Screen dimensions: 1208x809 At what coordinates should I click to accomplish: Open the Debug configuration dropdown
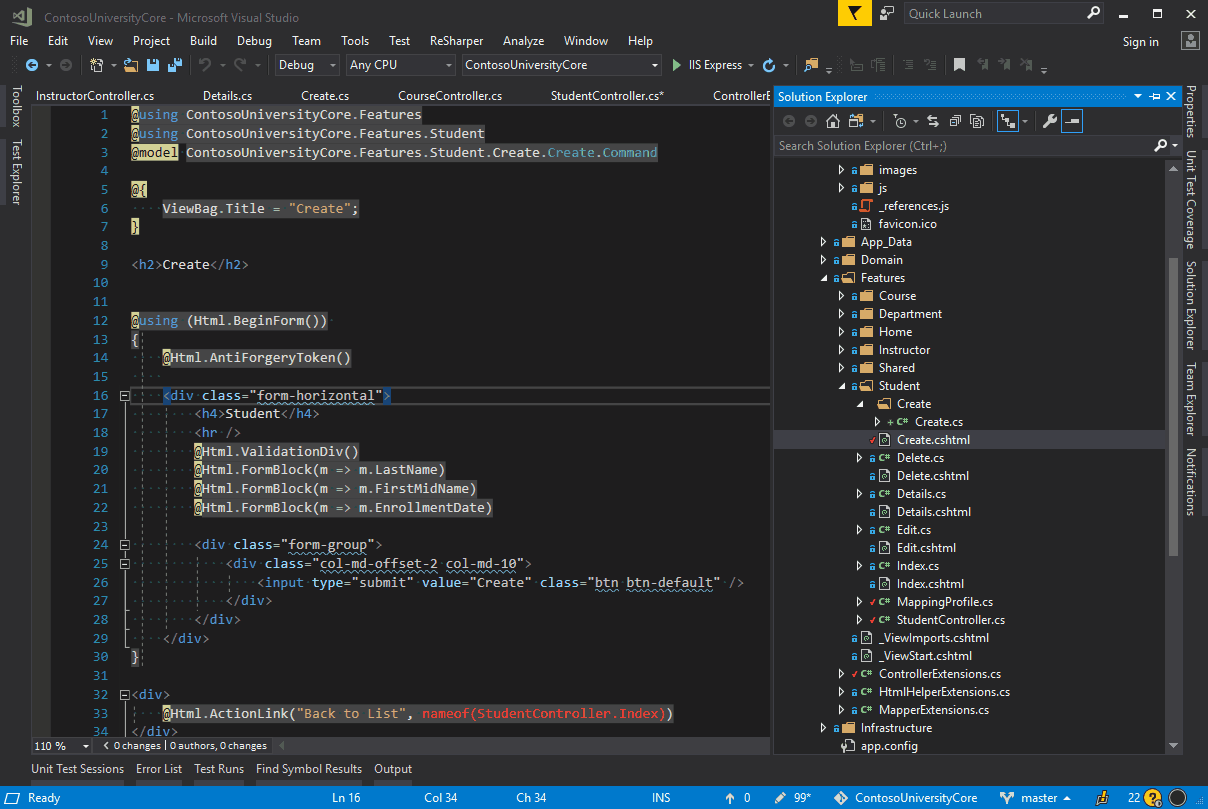(x=308, y=65)
